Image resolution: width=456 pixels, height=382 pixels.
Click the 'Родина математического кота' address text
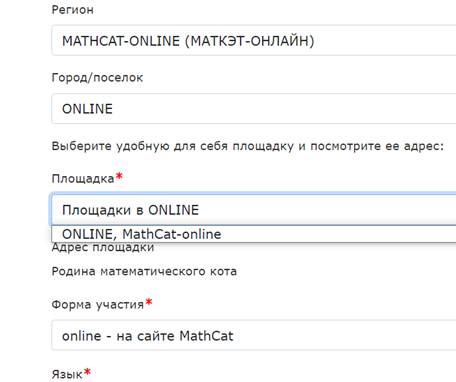pos(144,271)
